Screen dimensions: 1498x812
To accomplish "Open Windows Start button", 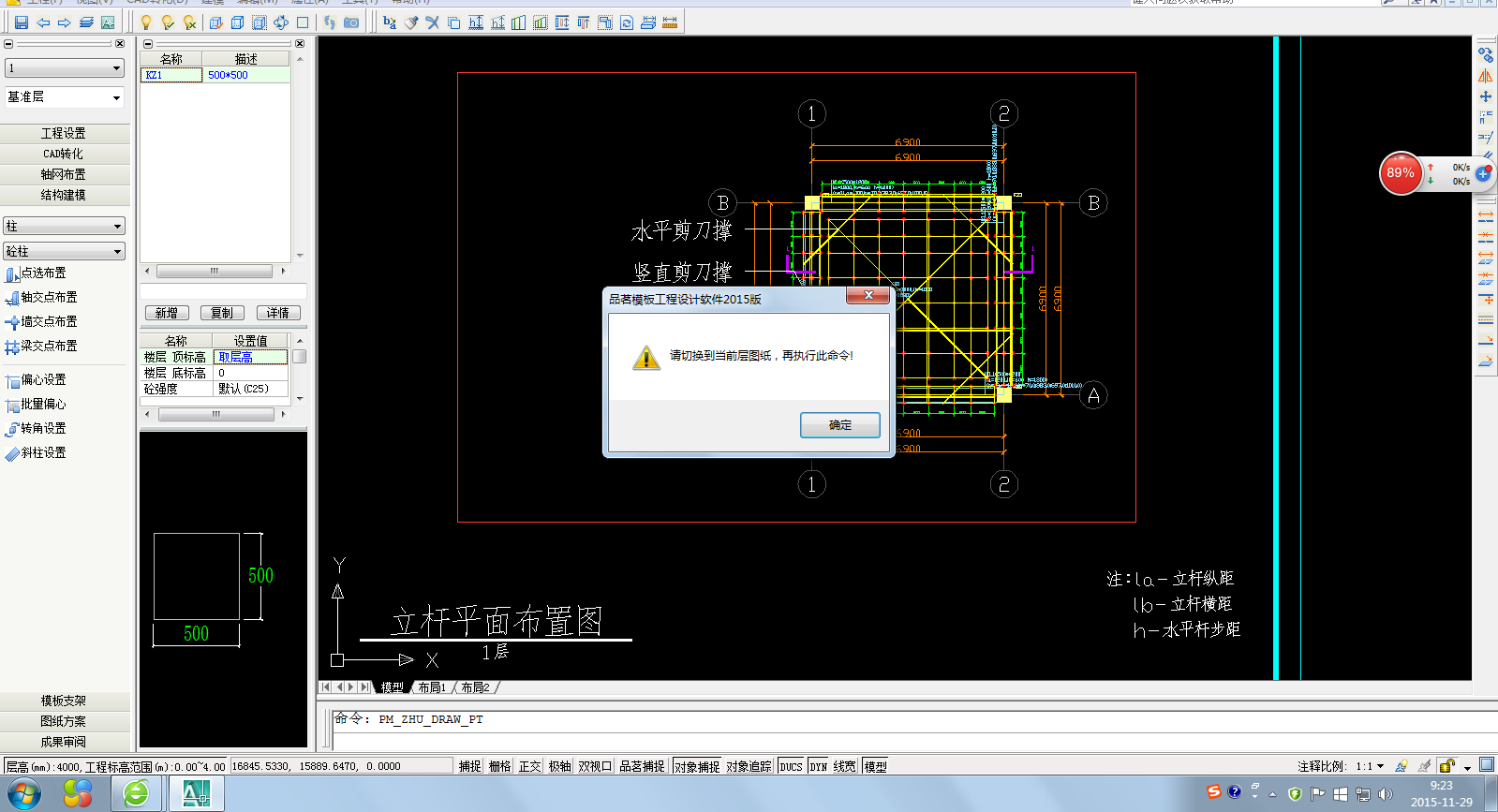I will pos(22,794).
